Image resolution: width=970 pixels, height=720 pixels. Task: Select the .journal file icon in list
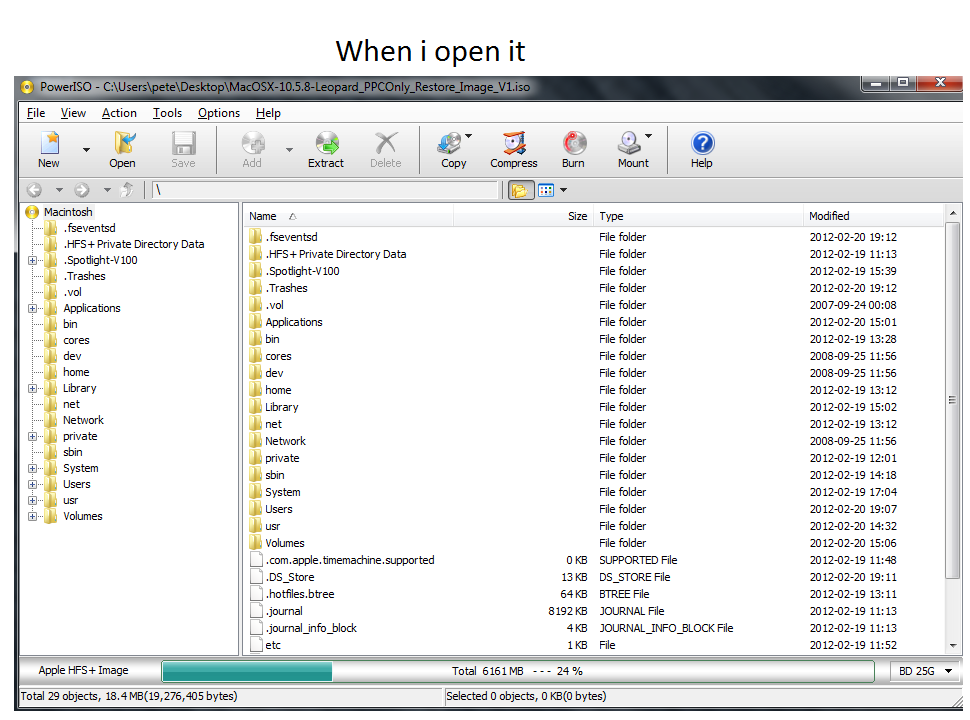(256, 611)
